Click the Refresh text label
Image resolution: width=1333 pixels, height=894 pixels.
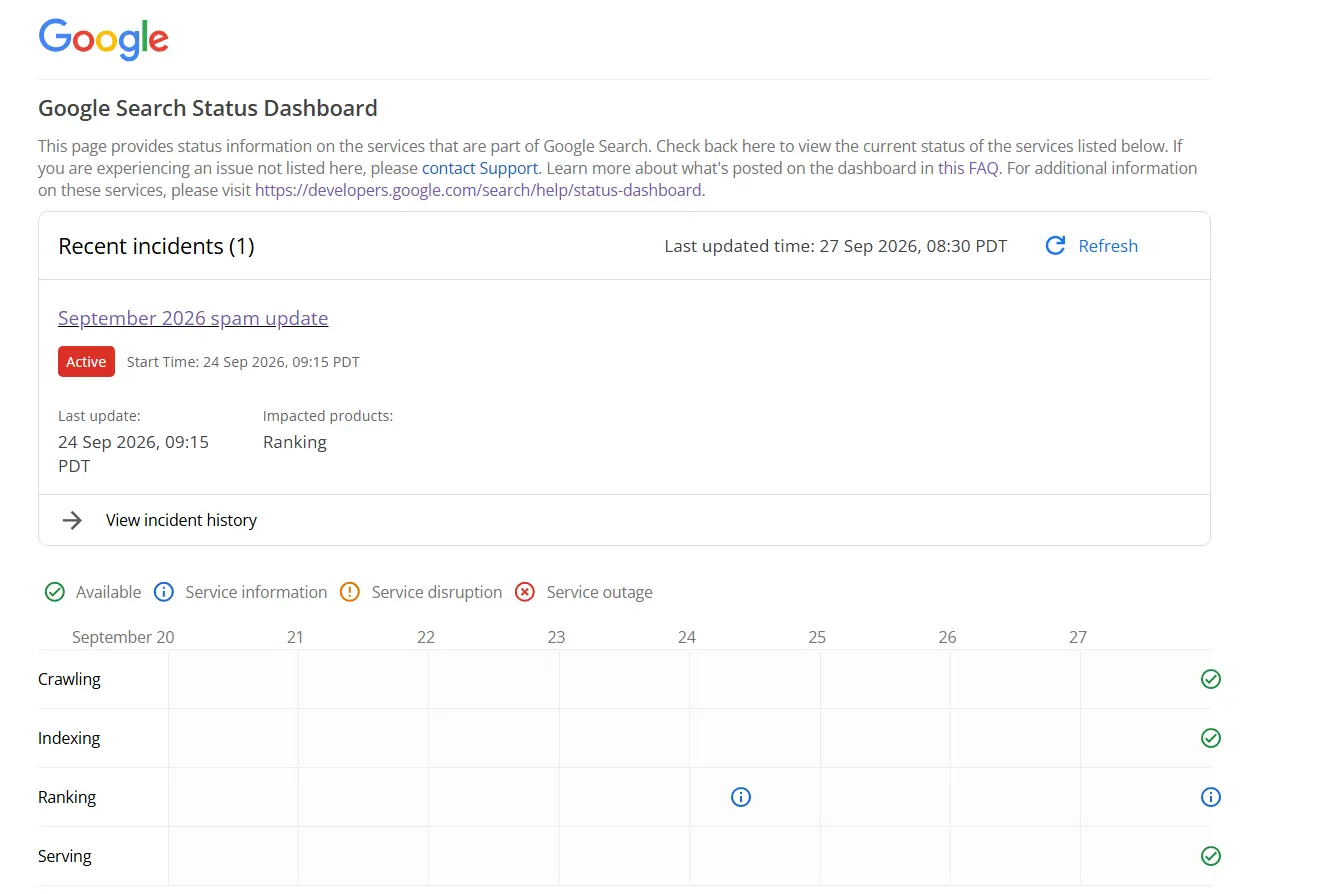coord(1108,246)
